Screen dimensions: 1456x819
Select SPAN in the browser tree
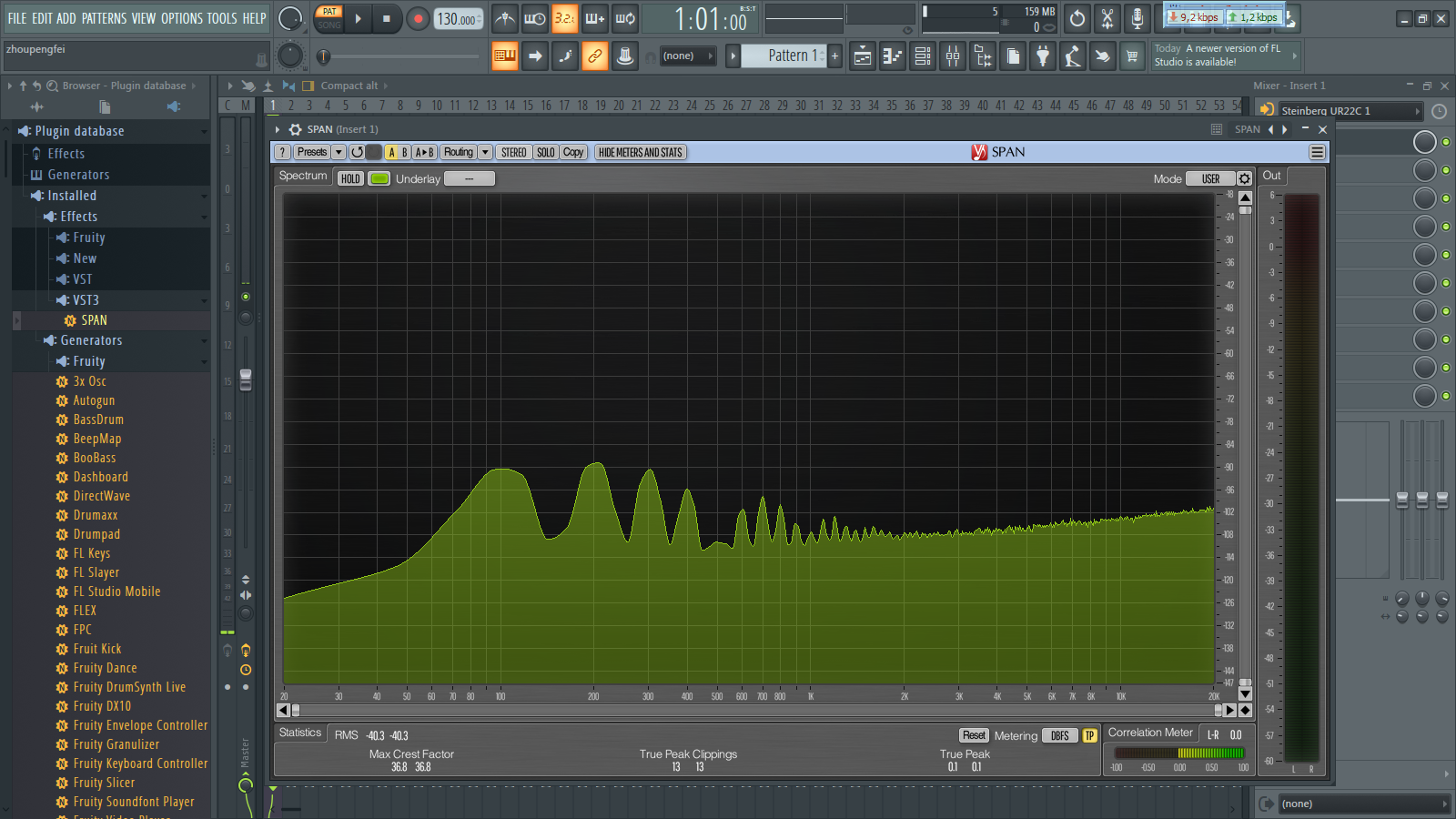(94, 320)
